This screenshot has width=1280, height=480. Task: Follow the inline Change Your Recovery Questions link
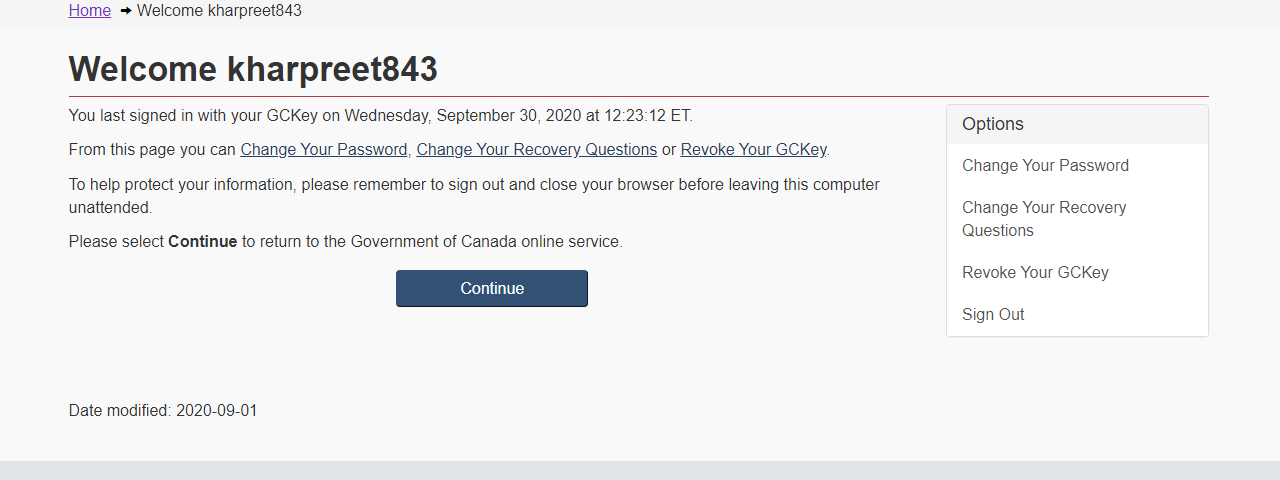536,150
